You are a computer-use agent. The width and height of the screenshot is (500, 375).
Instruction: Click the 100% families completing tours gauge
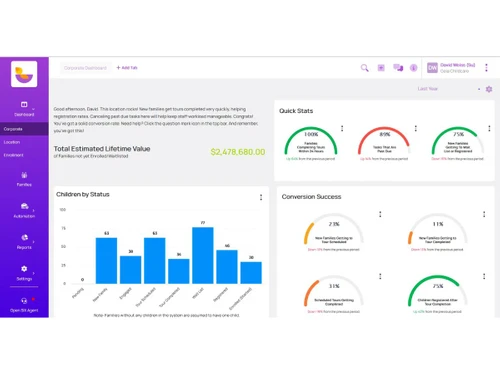[x=311, y=142]
